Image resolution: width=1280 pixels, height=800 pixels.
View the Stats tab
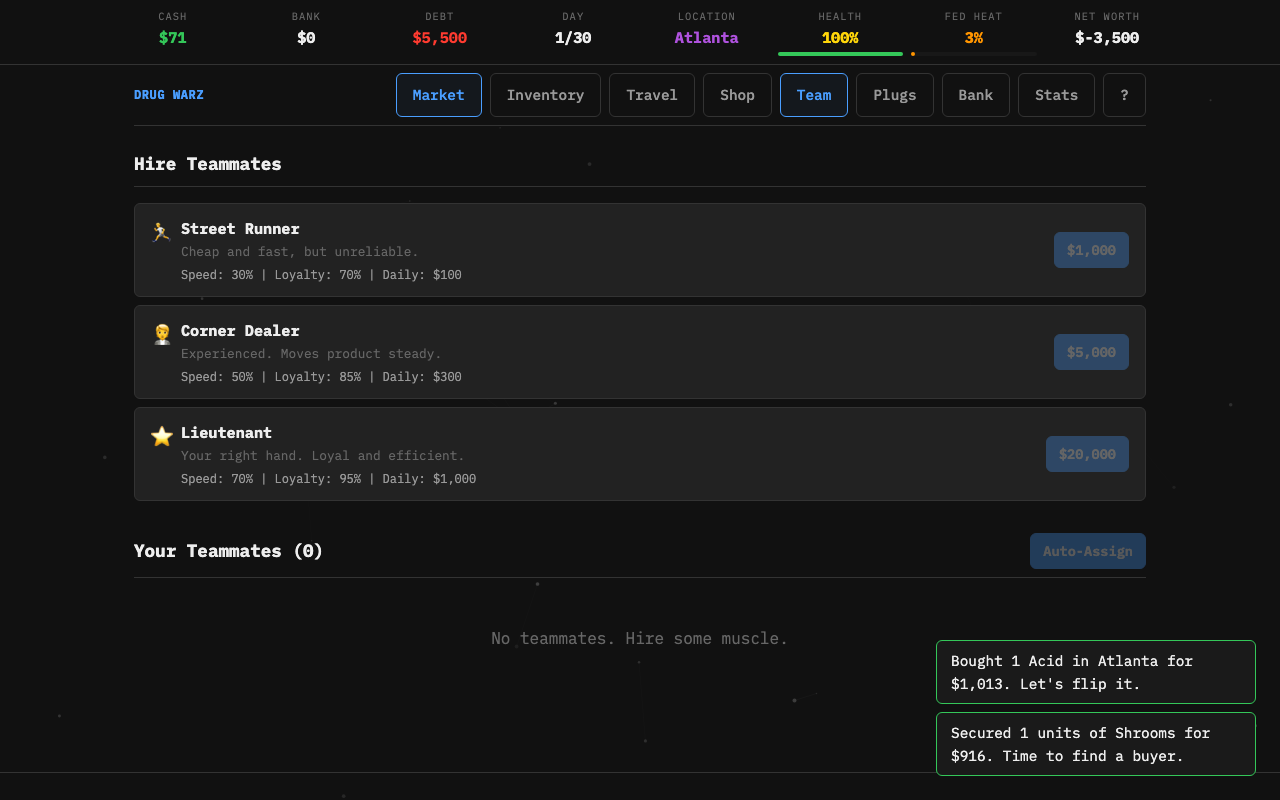coord(1056,94)
